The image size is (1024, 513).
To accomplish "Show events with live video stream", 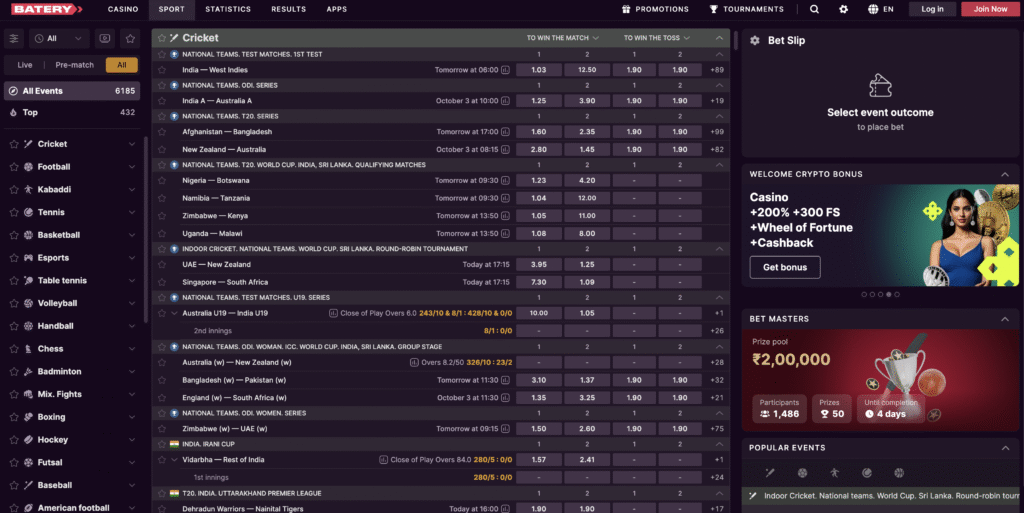I will click(104, 39).
